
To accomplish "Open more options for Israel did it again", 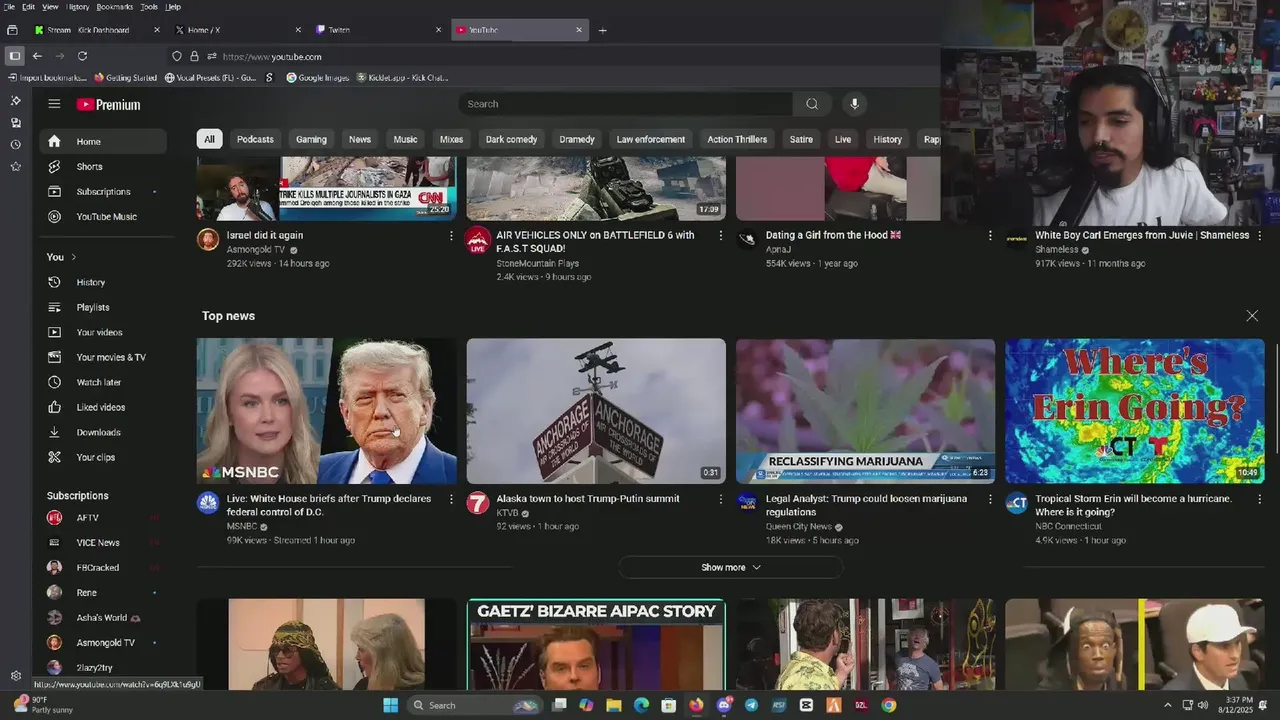I will point(451,236).
